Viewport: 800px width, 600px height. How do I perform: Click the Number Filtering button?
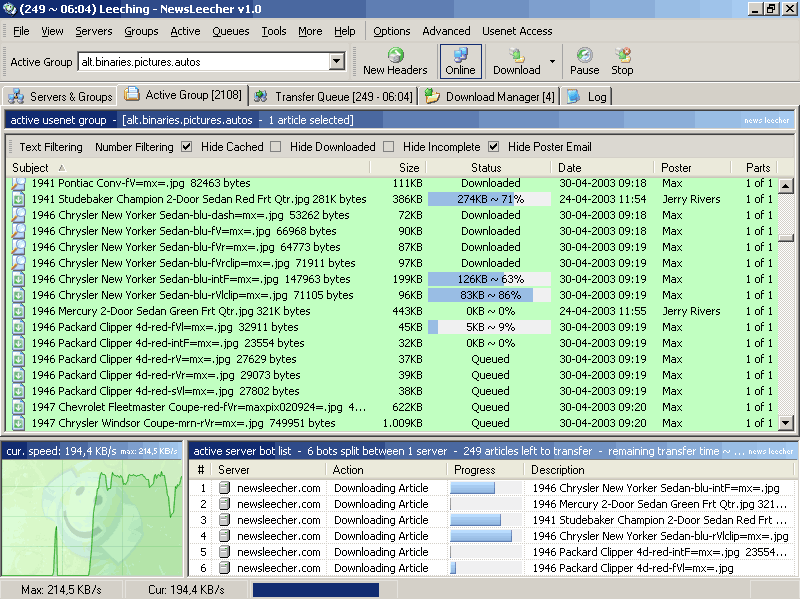click(134, 147)
